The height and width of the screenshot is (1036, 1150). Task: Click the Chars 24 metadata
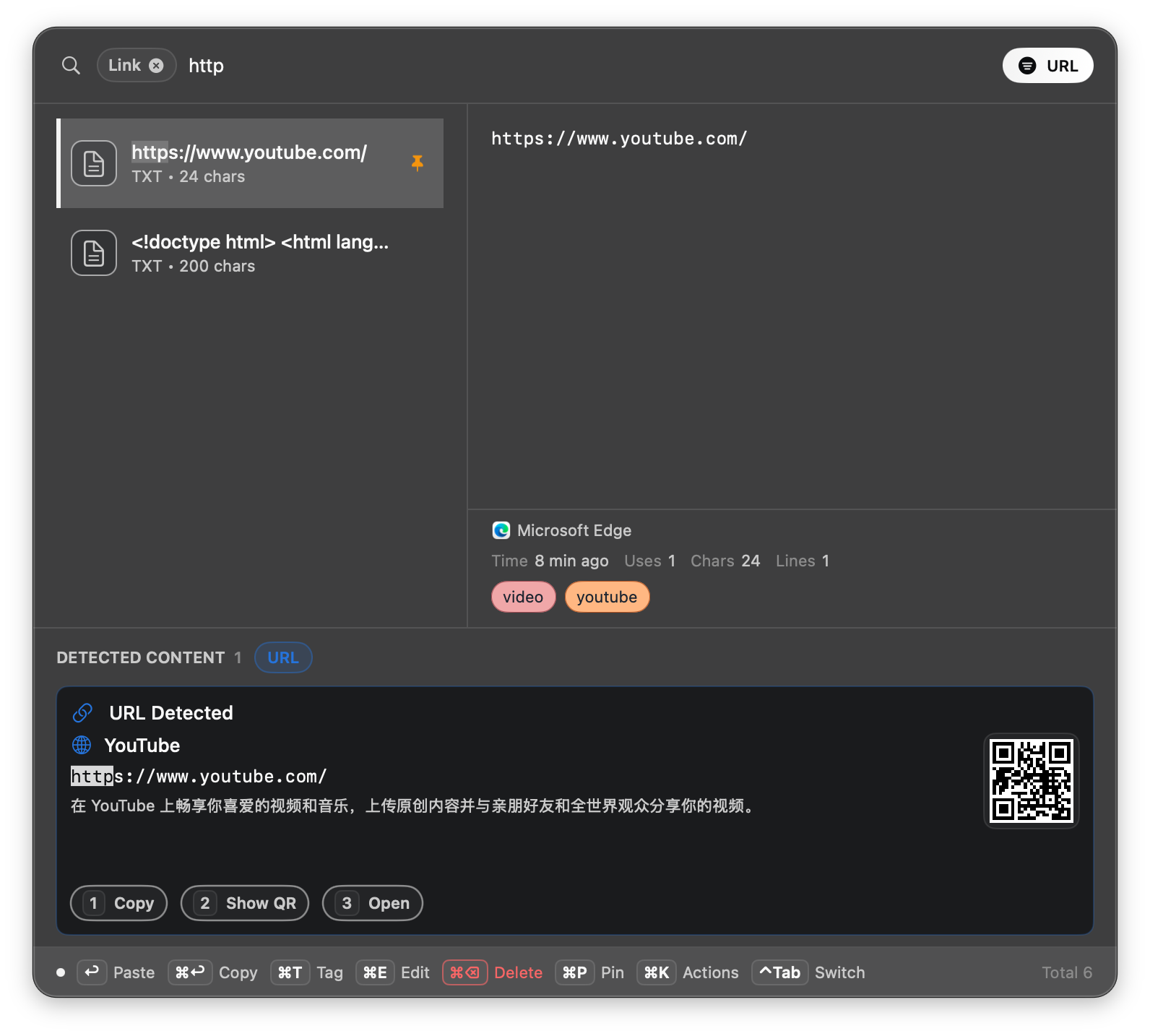(x=725, y=561)
